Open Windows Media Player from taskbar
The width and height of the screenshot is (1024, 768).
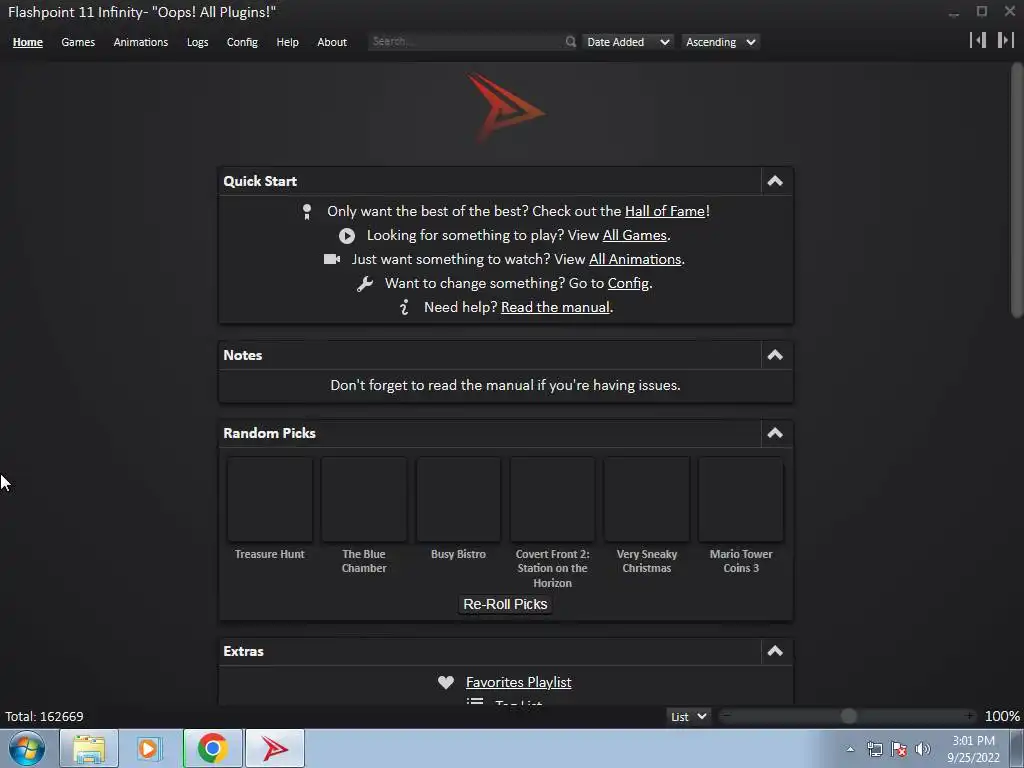click(148, 748)
